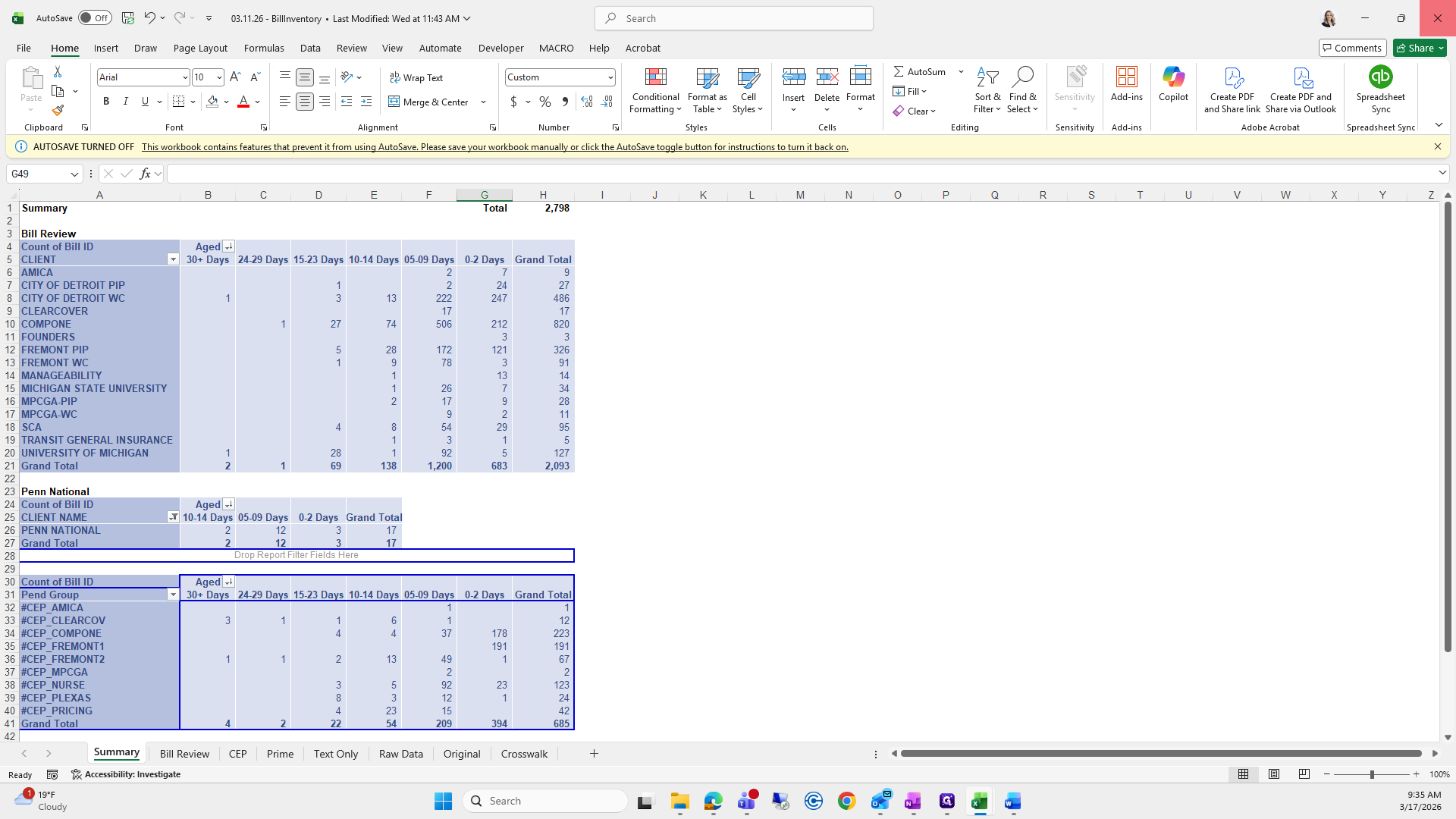Click the Percent Style icon

(545, 102)
